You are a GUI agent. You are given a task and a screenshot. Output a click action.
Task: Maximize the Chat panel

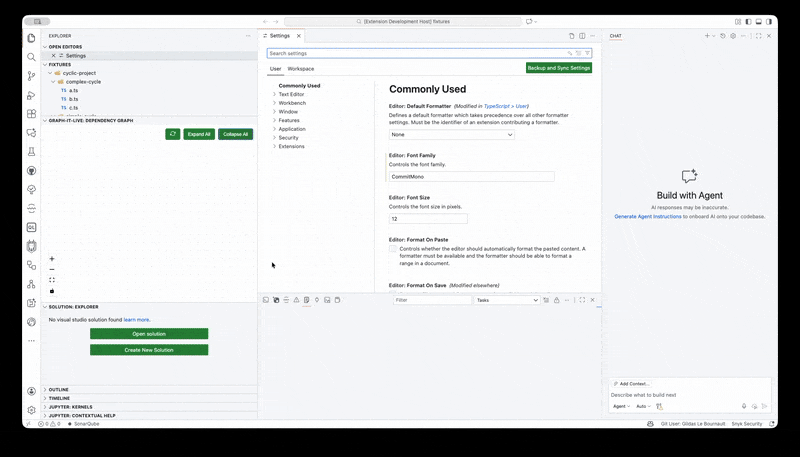pos(759,36)
